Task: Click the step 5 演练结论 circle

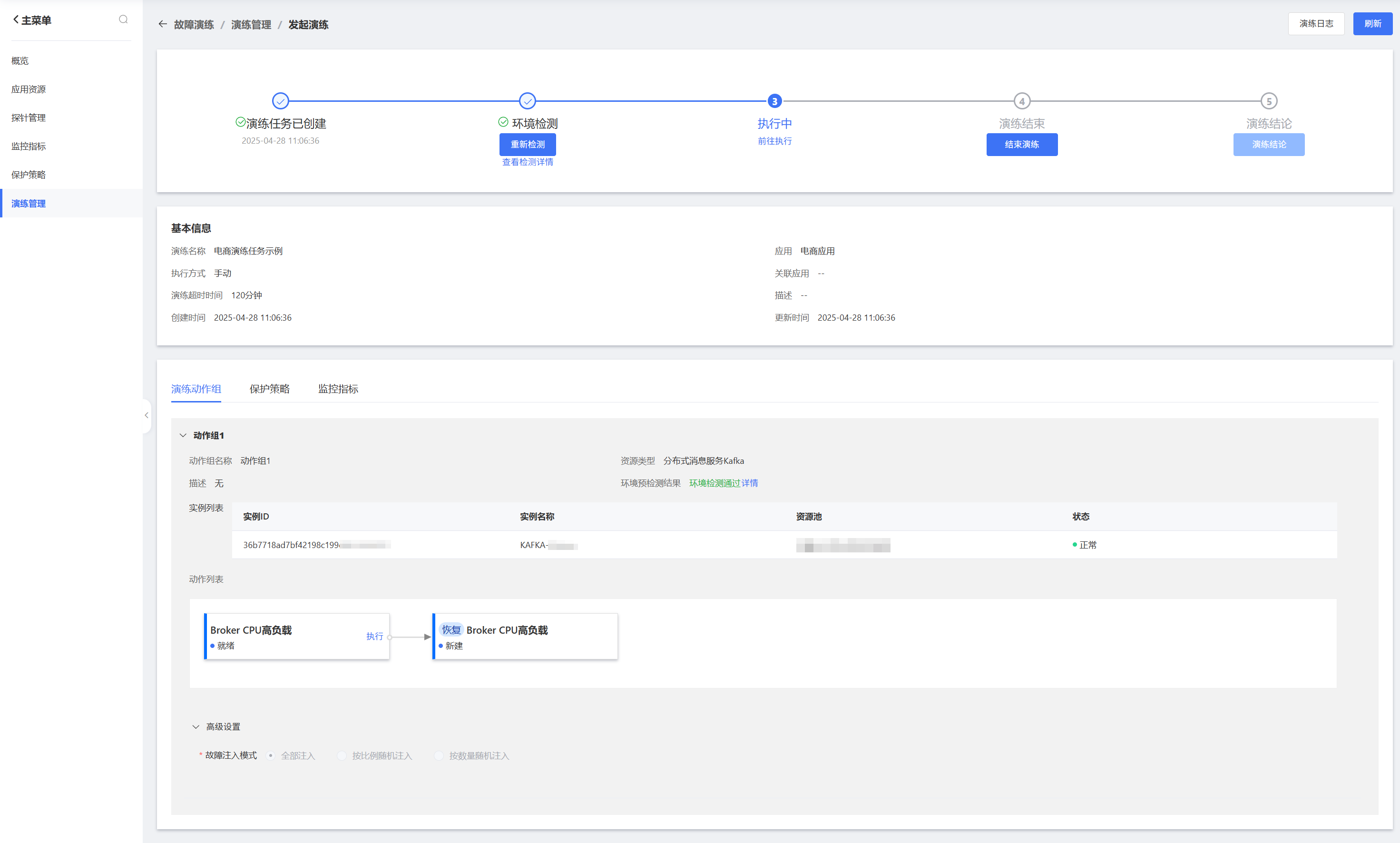Action: (1269, 101)
